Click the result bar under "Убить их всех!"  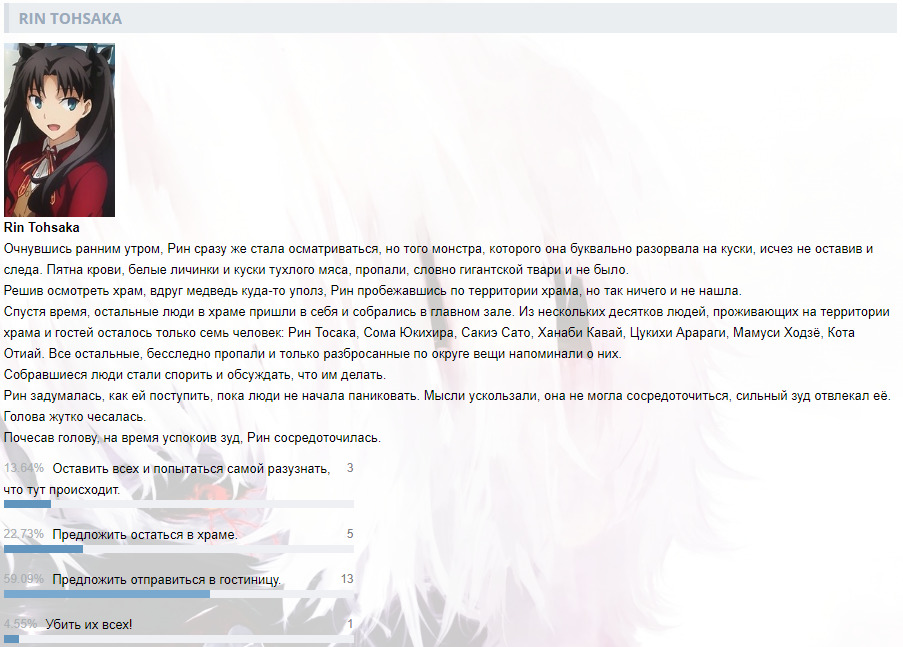178,639
